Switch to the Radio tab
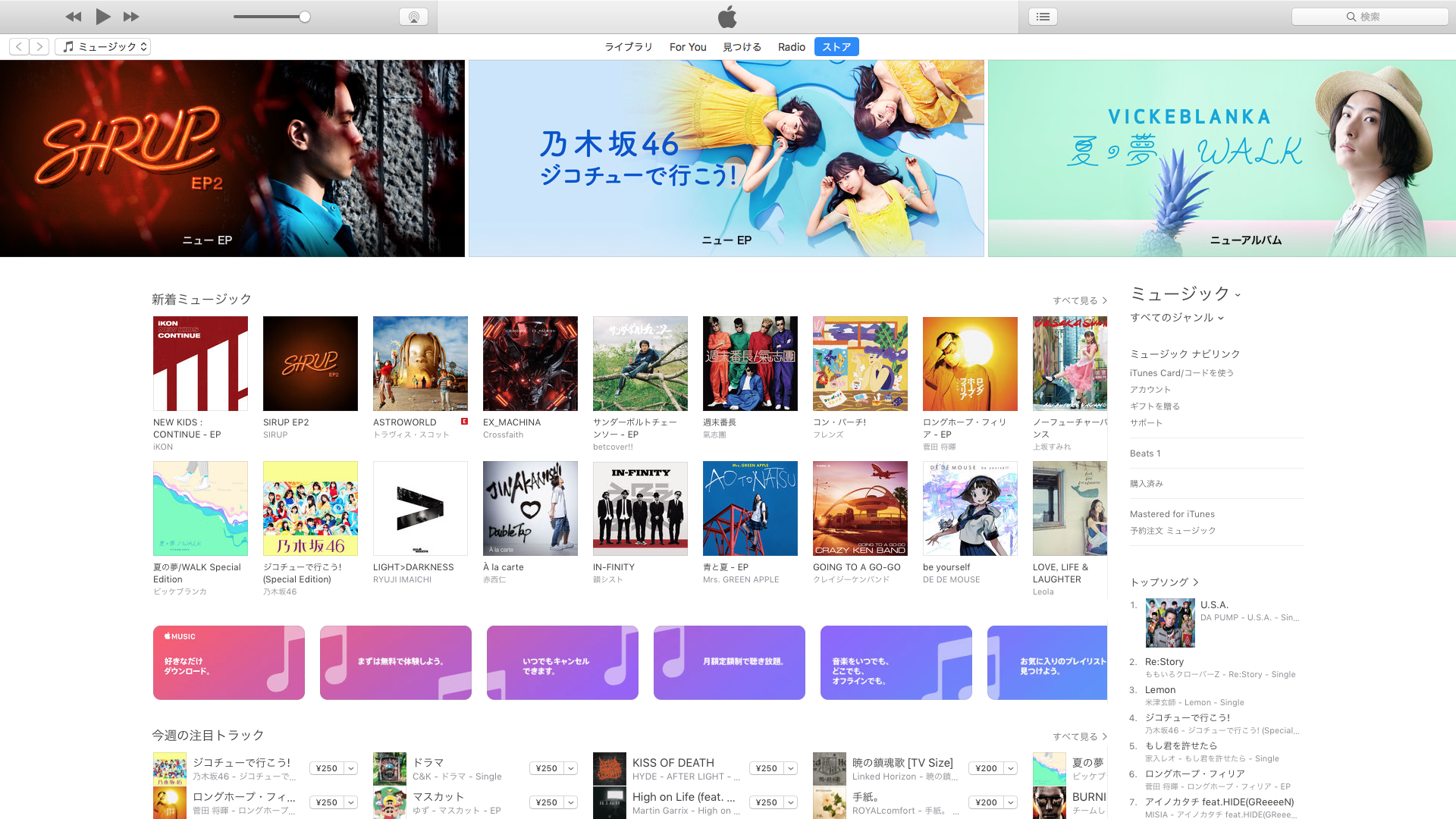The width and height of the screenshot is (1456, 819). pyautogui.click(x=792, y=47)
